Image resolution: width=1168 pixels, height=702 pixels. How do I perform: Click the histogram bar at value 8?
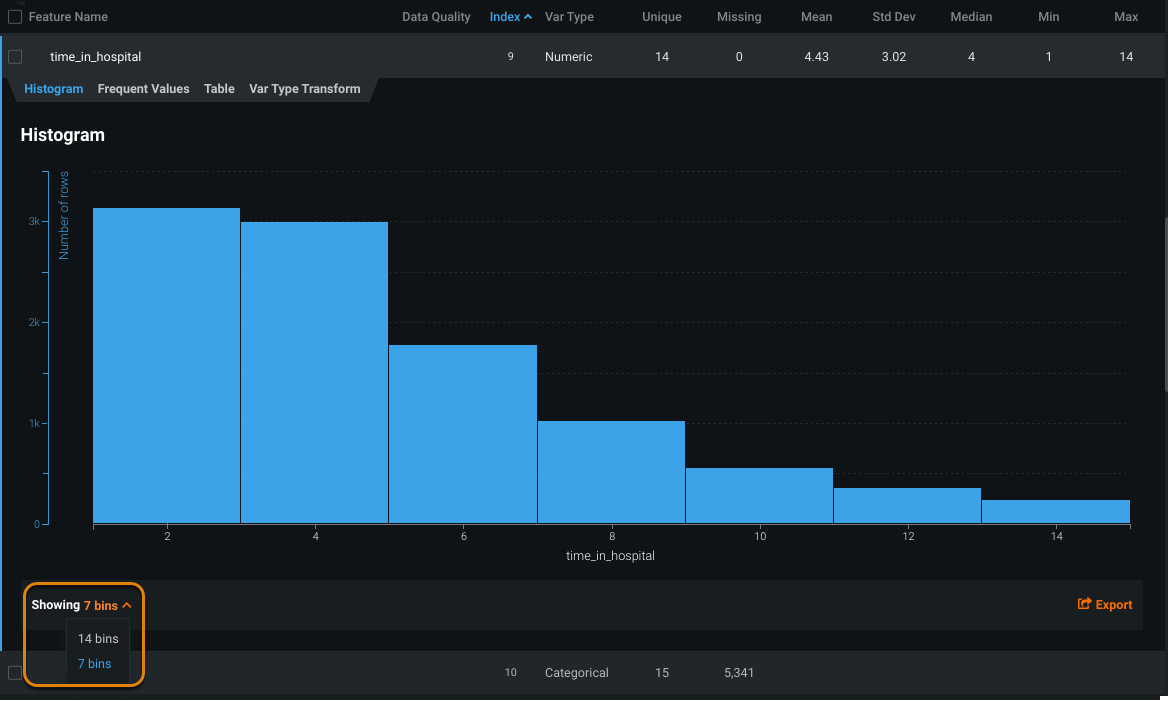(611, 471)
